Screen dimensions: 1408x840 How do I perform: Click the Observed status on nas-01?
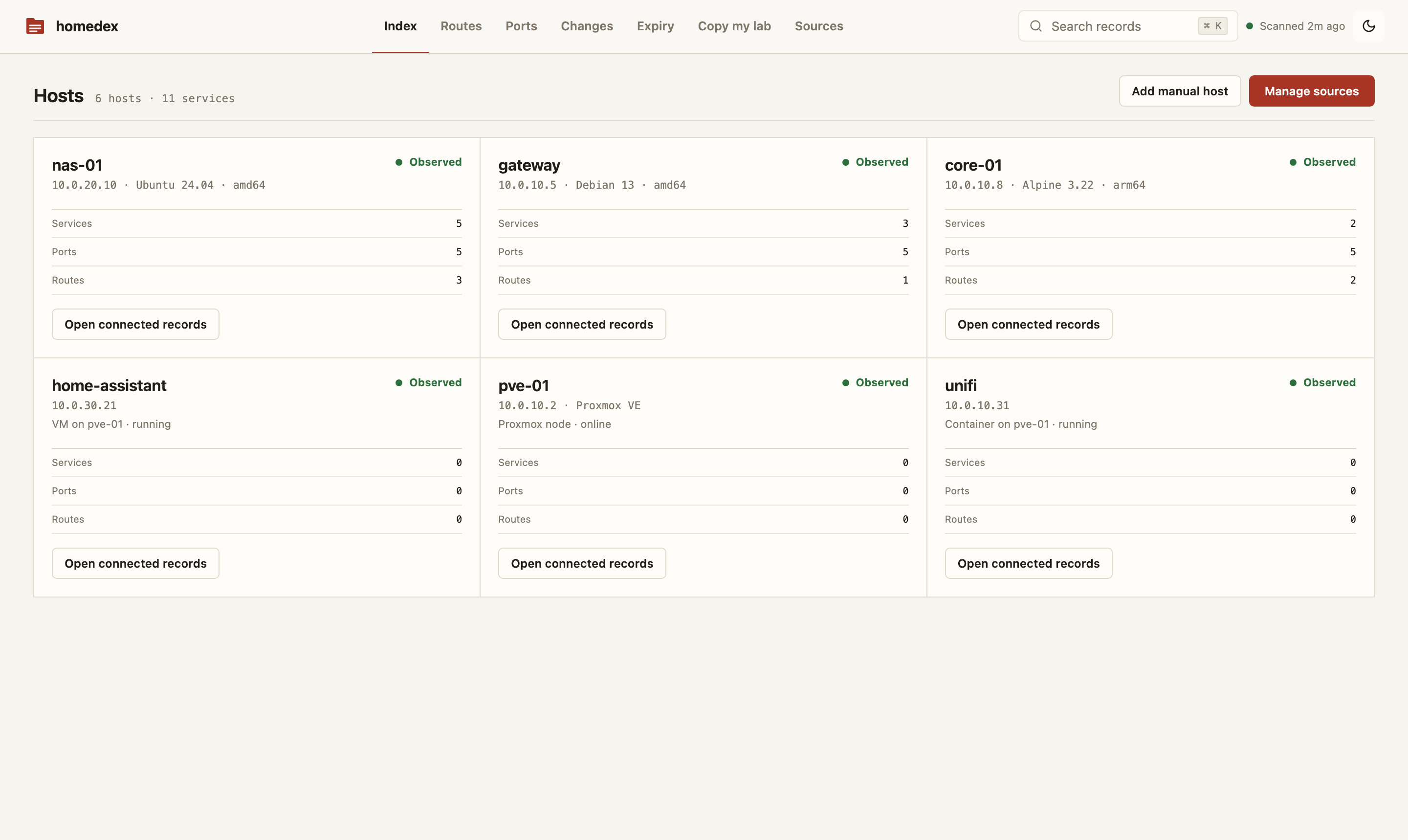[428, 162]
